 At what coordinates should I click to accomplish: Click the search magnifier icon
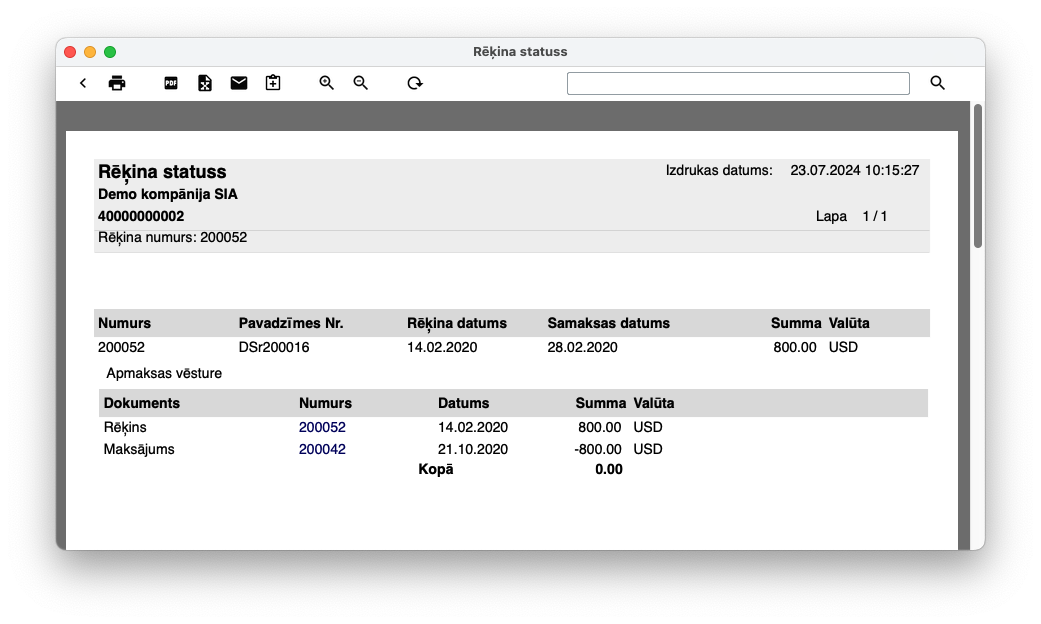[937, 83]
